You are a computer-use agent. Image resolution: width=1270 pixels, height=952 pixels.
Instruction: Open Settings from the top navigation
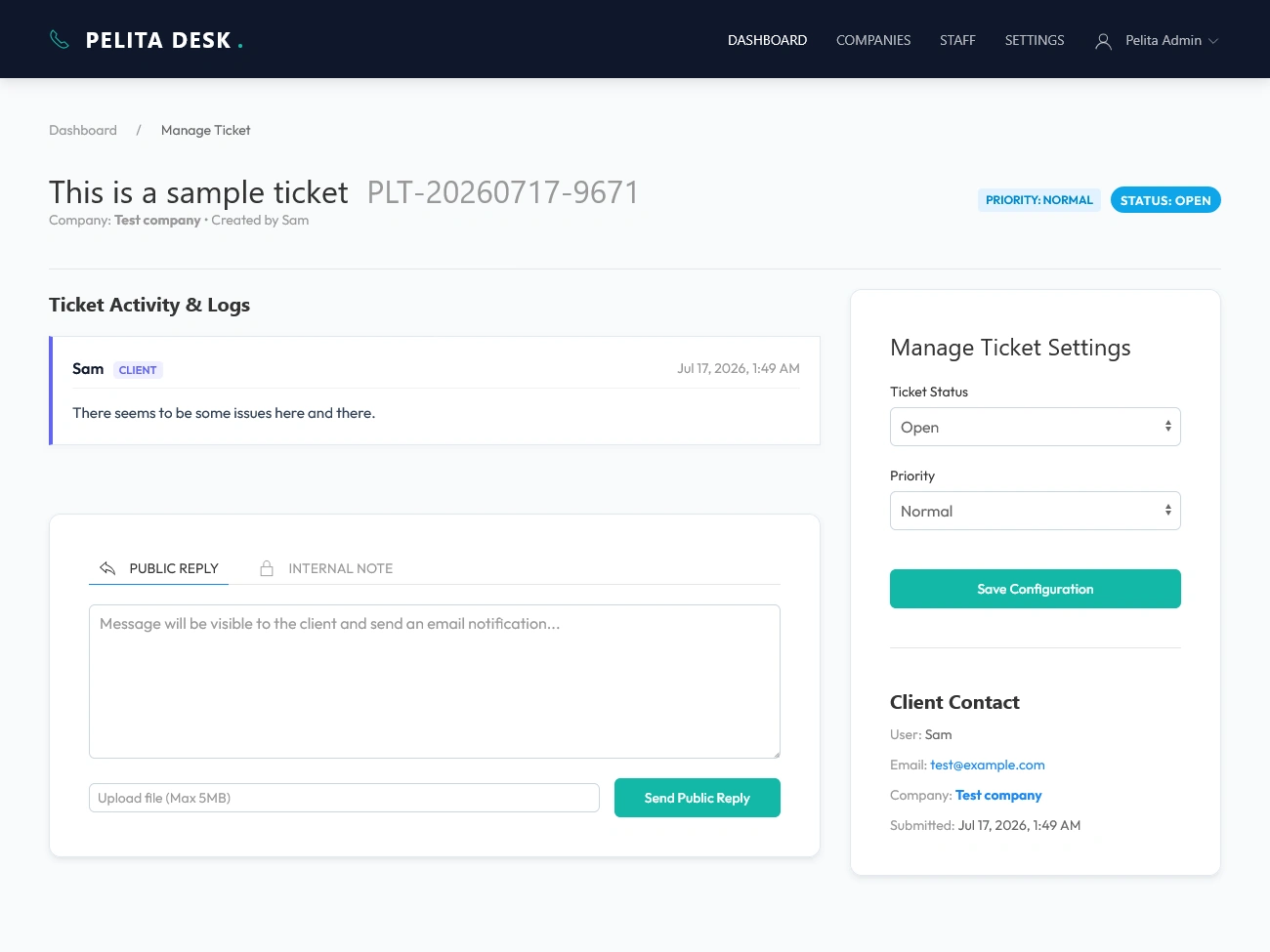1035,40
